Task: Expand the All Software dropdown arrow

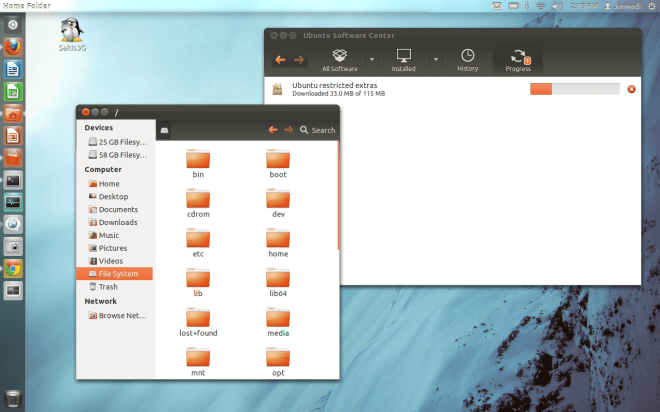Action: 372,60
